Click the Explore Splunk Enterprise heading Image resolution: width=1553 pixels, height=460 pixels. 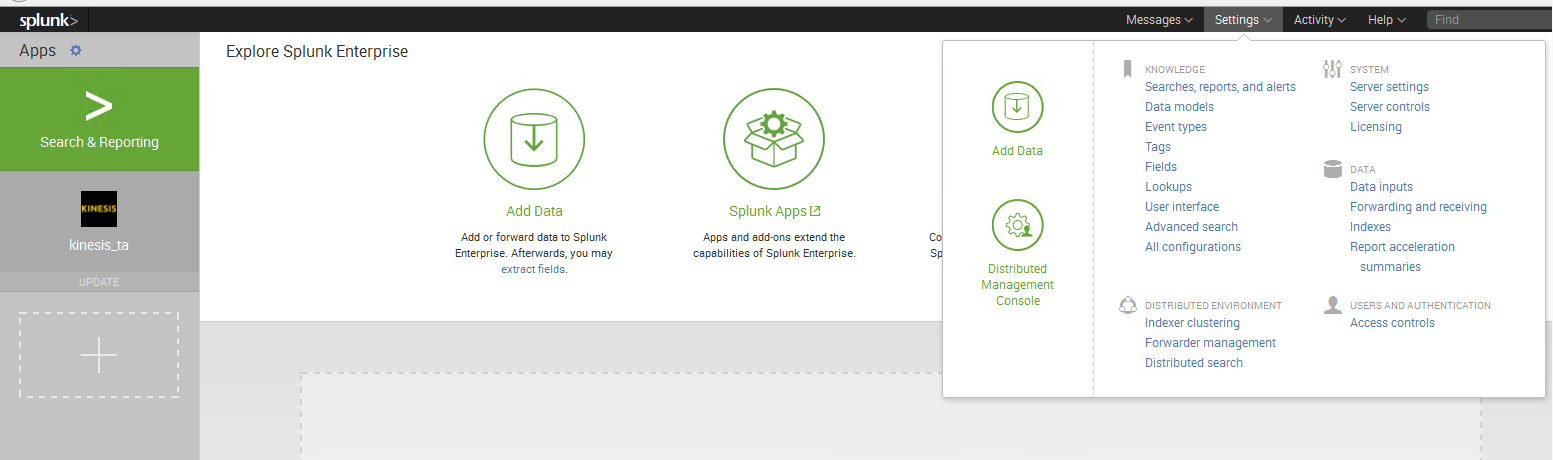point(317,52)
